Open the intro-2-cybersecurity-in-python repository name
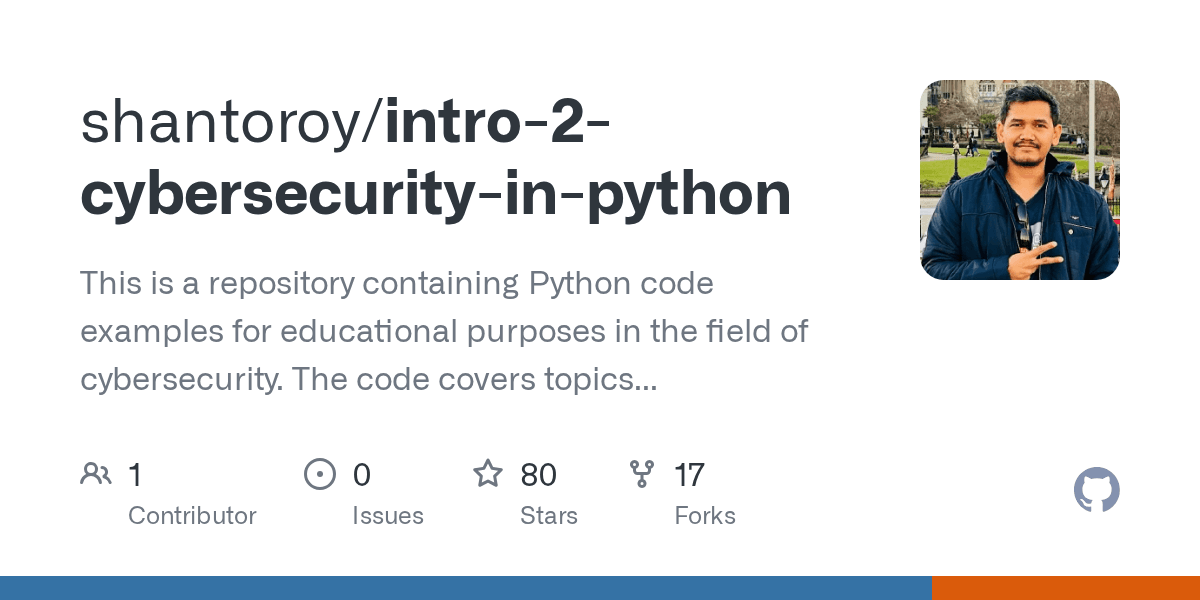Screen dimensions: 1200x600 (x=436, y=194)
